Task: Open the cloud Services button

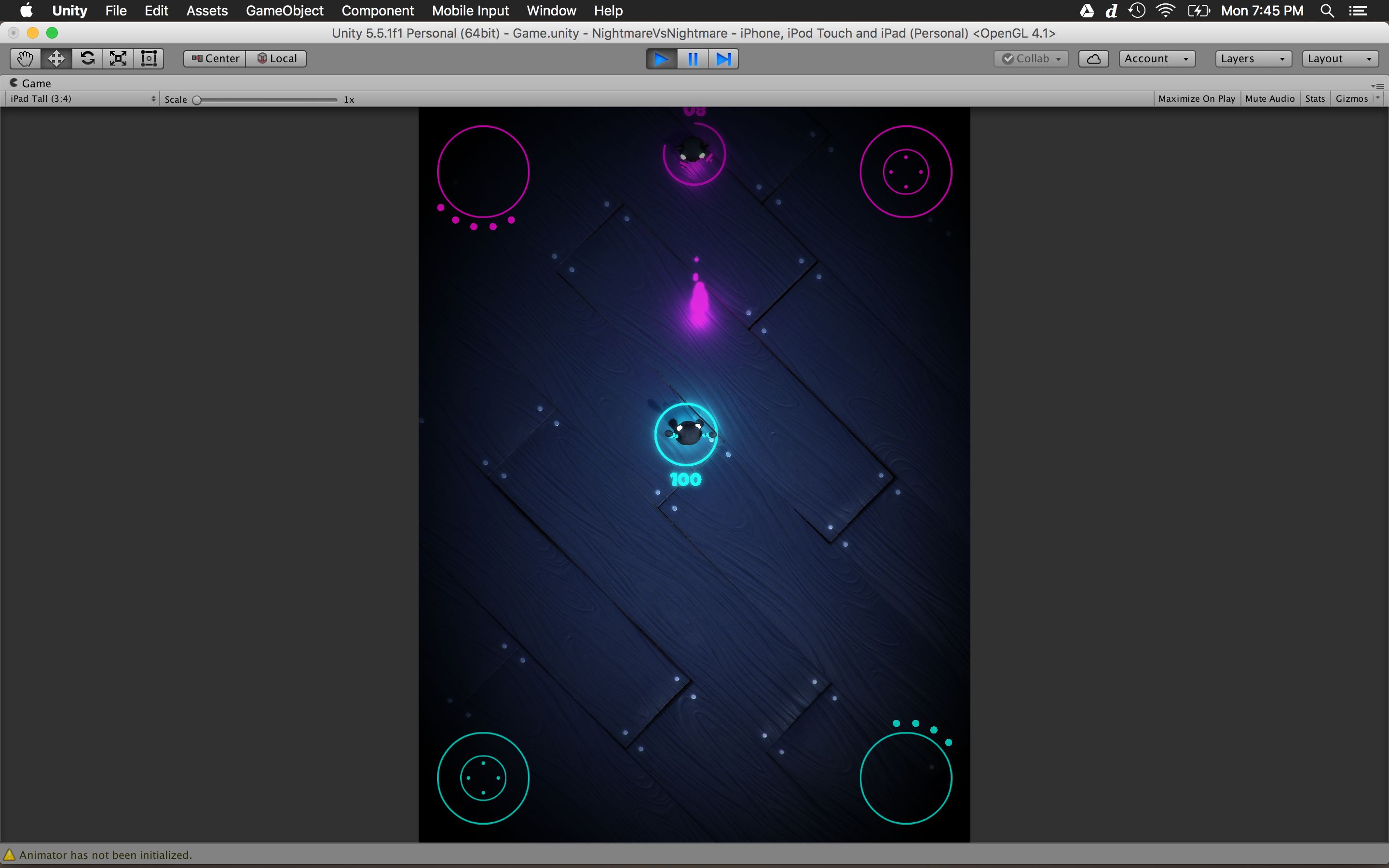Action: point(1093,58)
